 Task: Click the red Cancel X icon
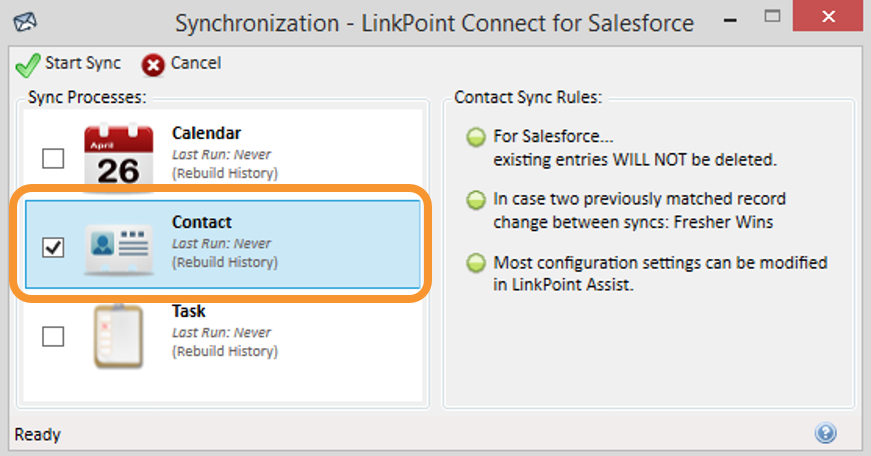coord(153,65)
